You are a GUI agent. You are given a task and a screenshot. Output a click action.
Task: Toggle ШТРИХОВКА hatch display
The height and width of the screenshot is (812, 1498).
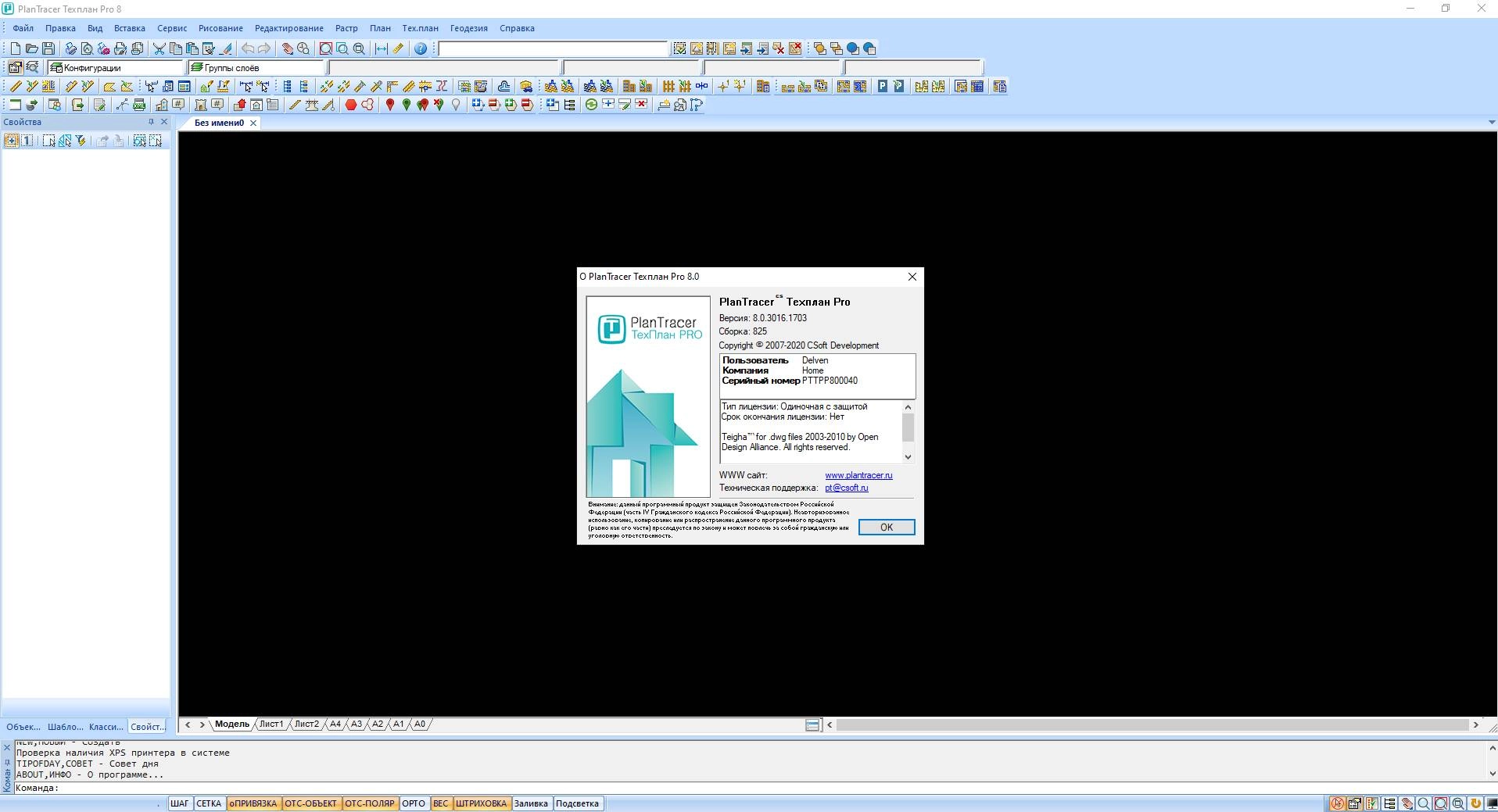[481, 803]
